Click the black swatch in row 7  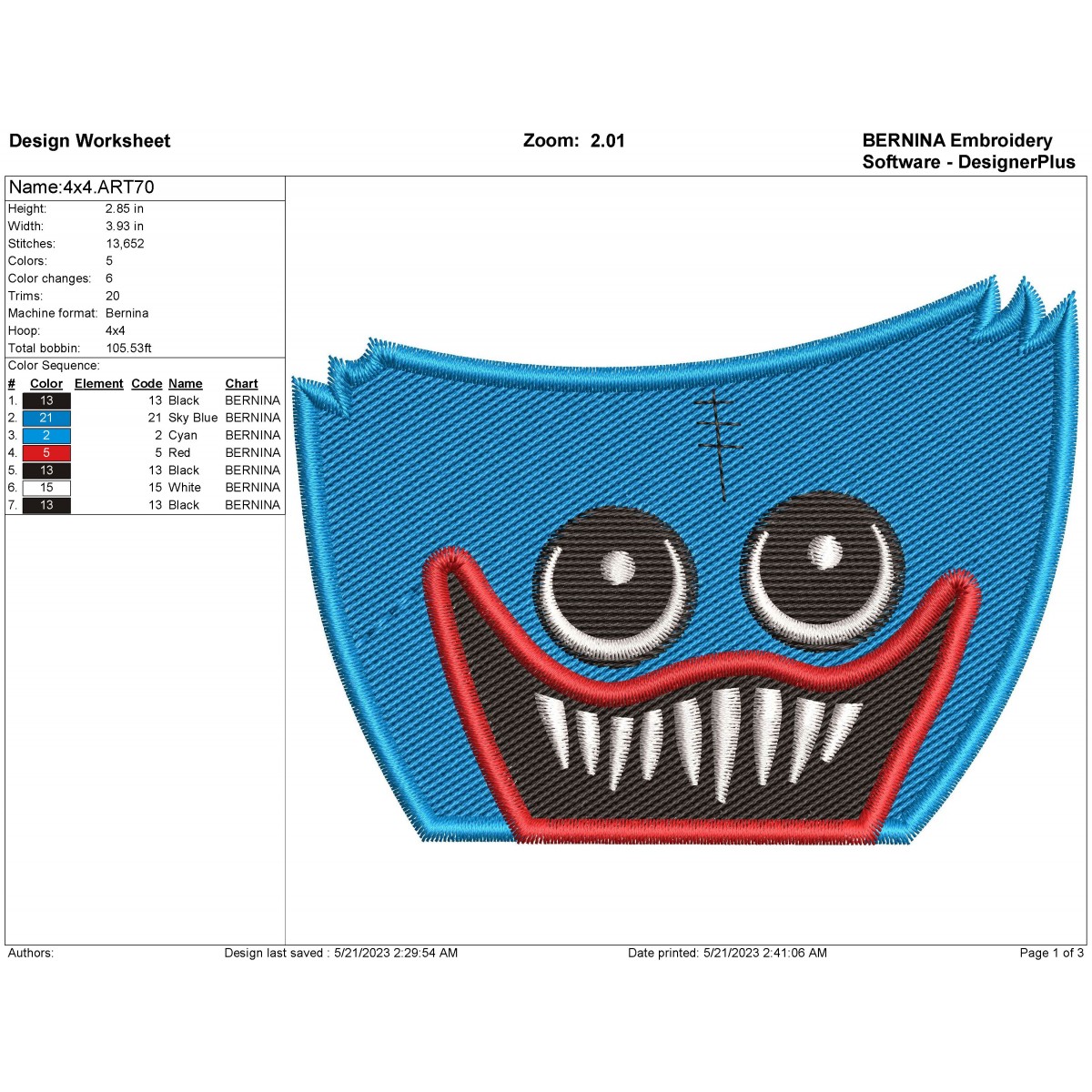pos(46,505)
